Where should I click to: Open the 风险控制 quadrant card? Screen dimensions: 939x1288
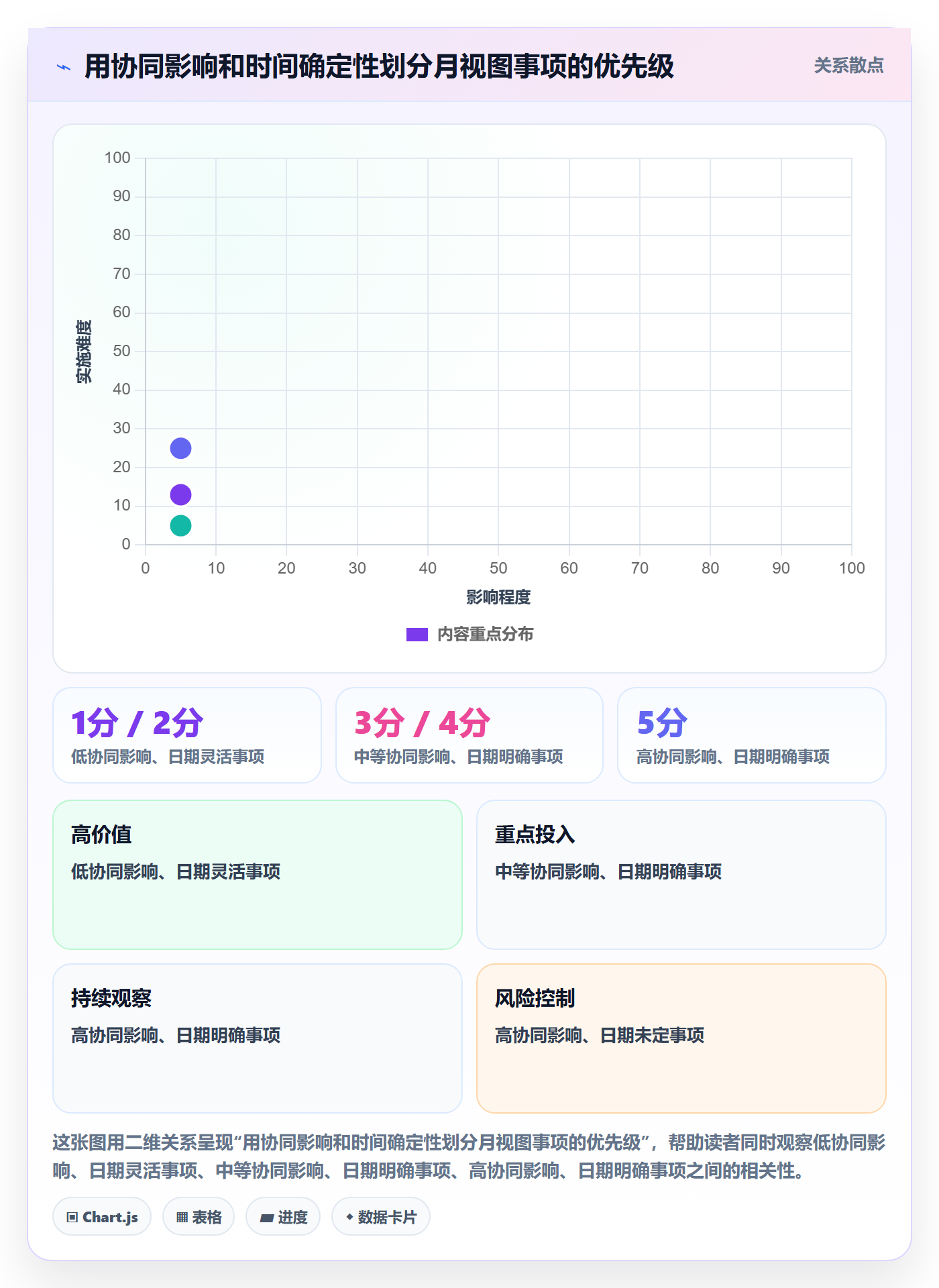point(681,1038)
